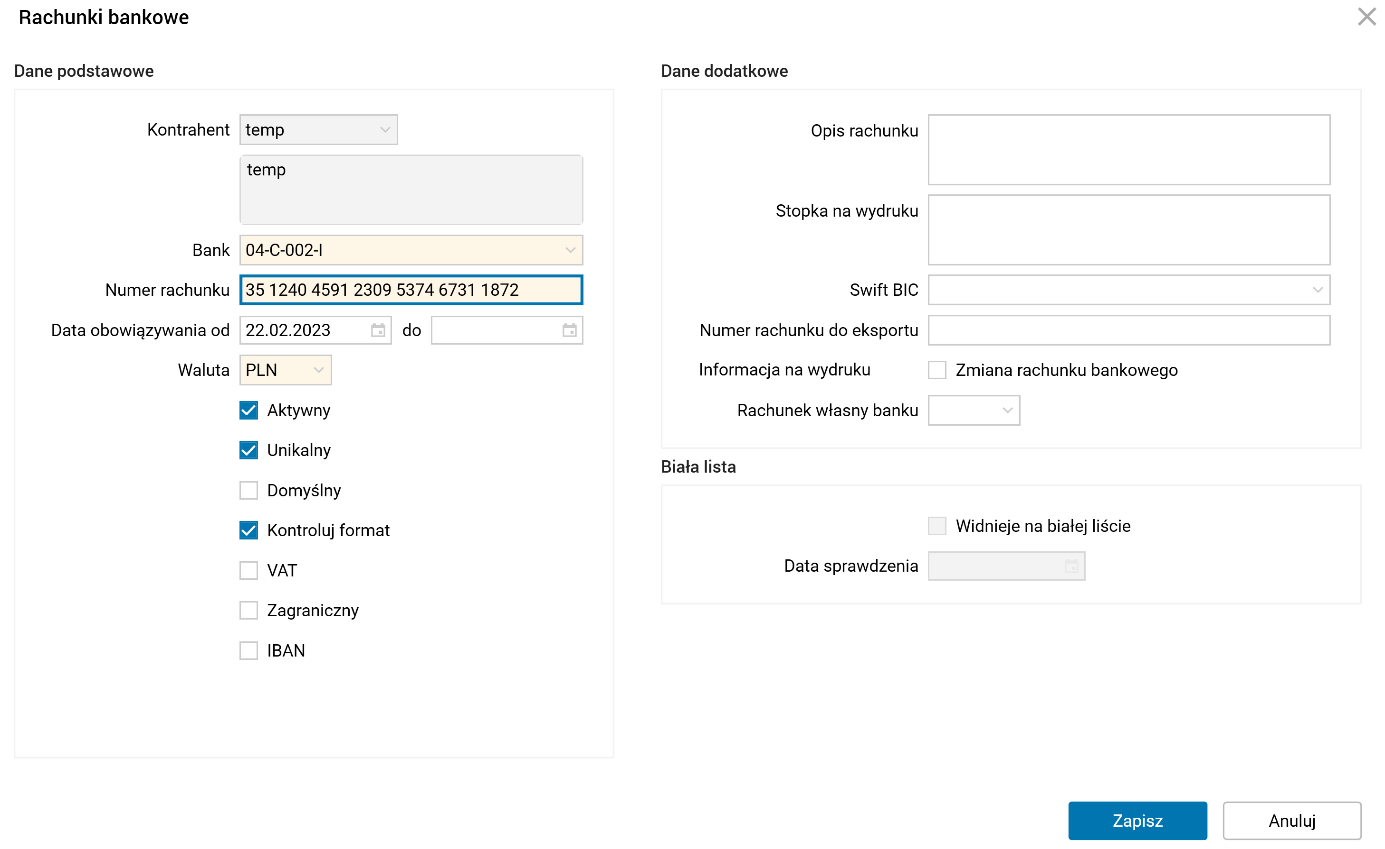Check the VAT checkbox
Screen dimensions: 1385x849
tap(249, 570)
